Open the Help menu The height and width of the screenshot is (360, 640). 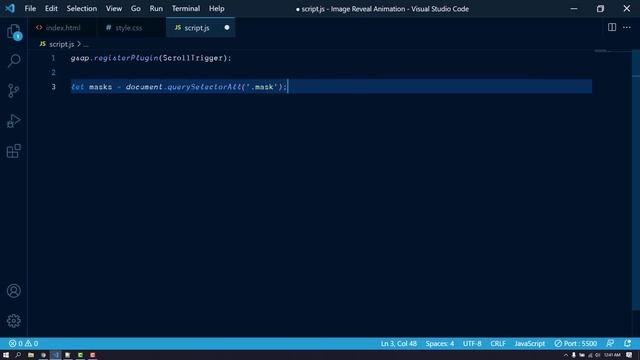click(216, 9)
